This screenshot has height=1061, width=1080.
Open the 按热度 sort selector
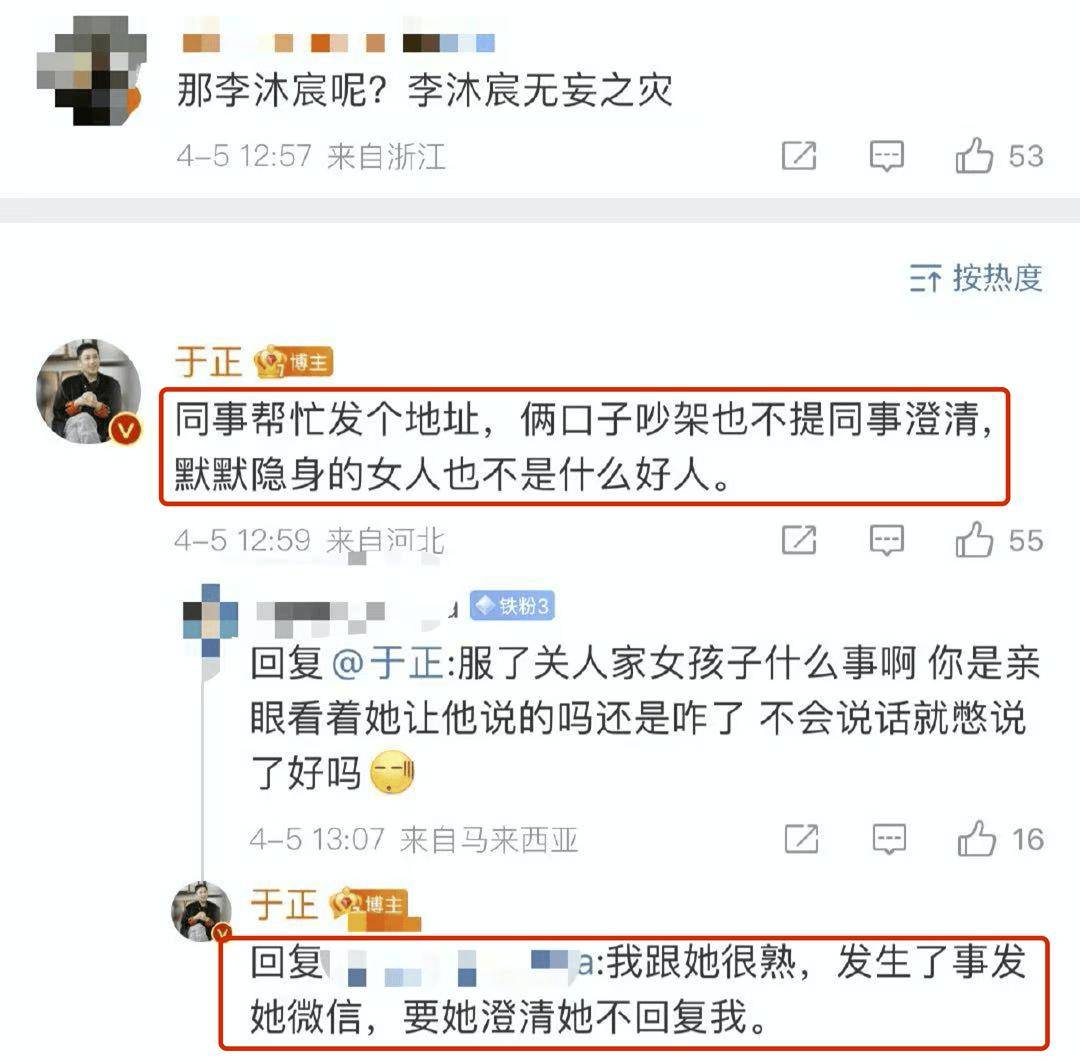[976, 278]
